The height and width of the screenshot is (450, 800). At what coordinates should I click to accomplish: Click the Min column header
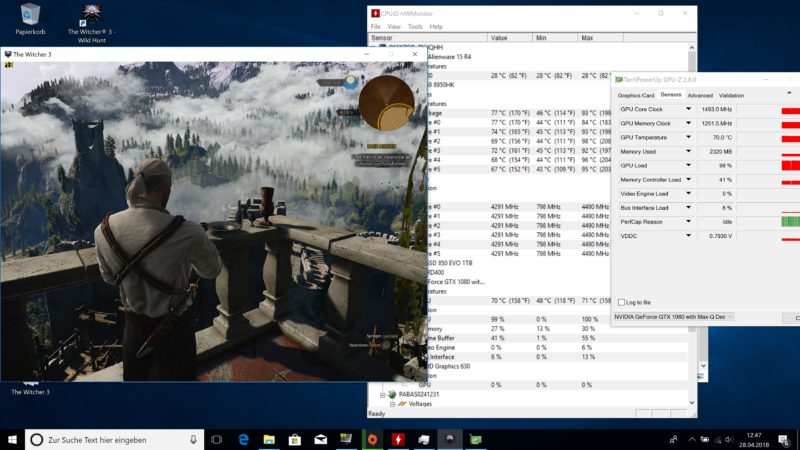[555, 38]
